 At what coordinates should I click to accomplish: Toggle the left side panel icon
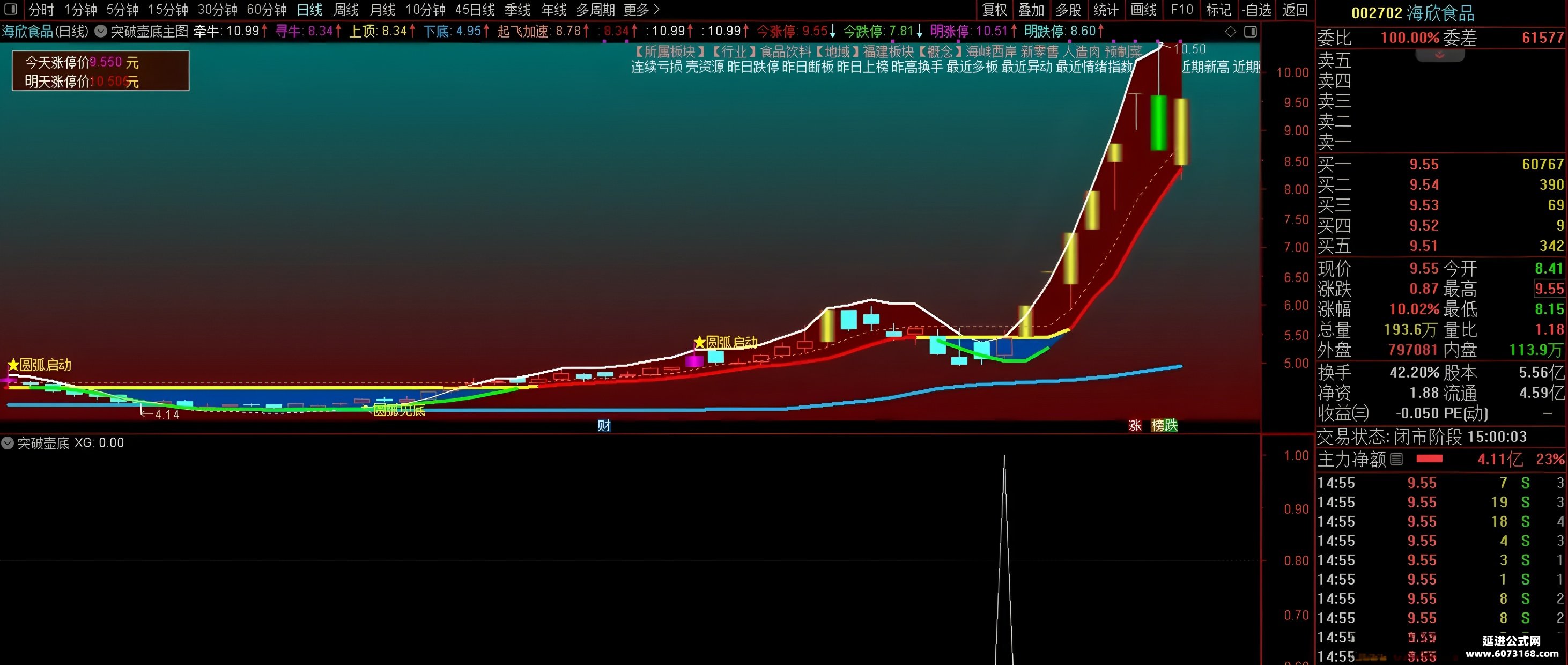click(10, 9)
